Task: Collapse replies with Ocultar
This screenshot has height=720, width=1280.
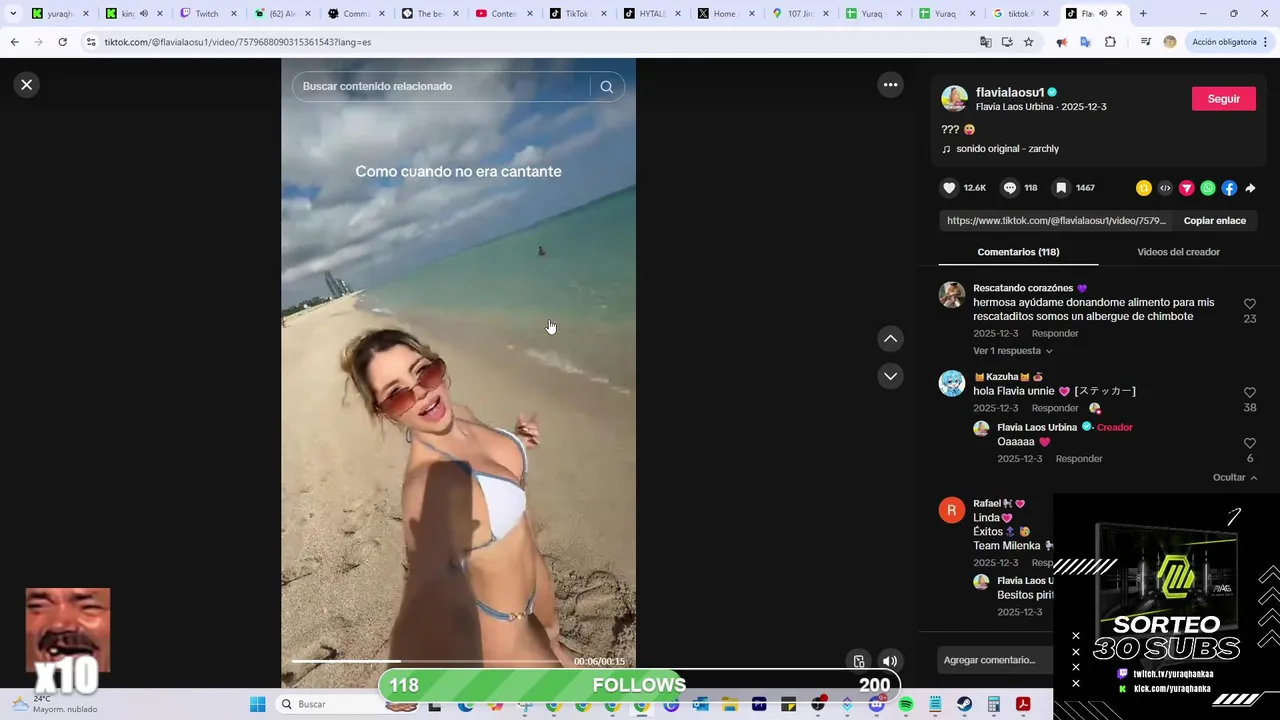Action: [1234, 478]
